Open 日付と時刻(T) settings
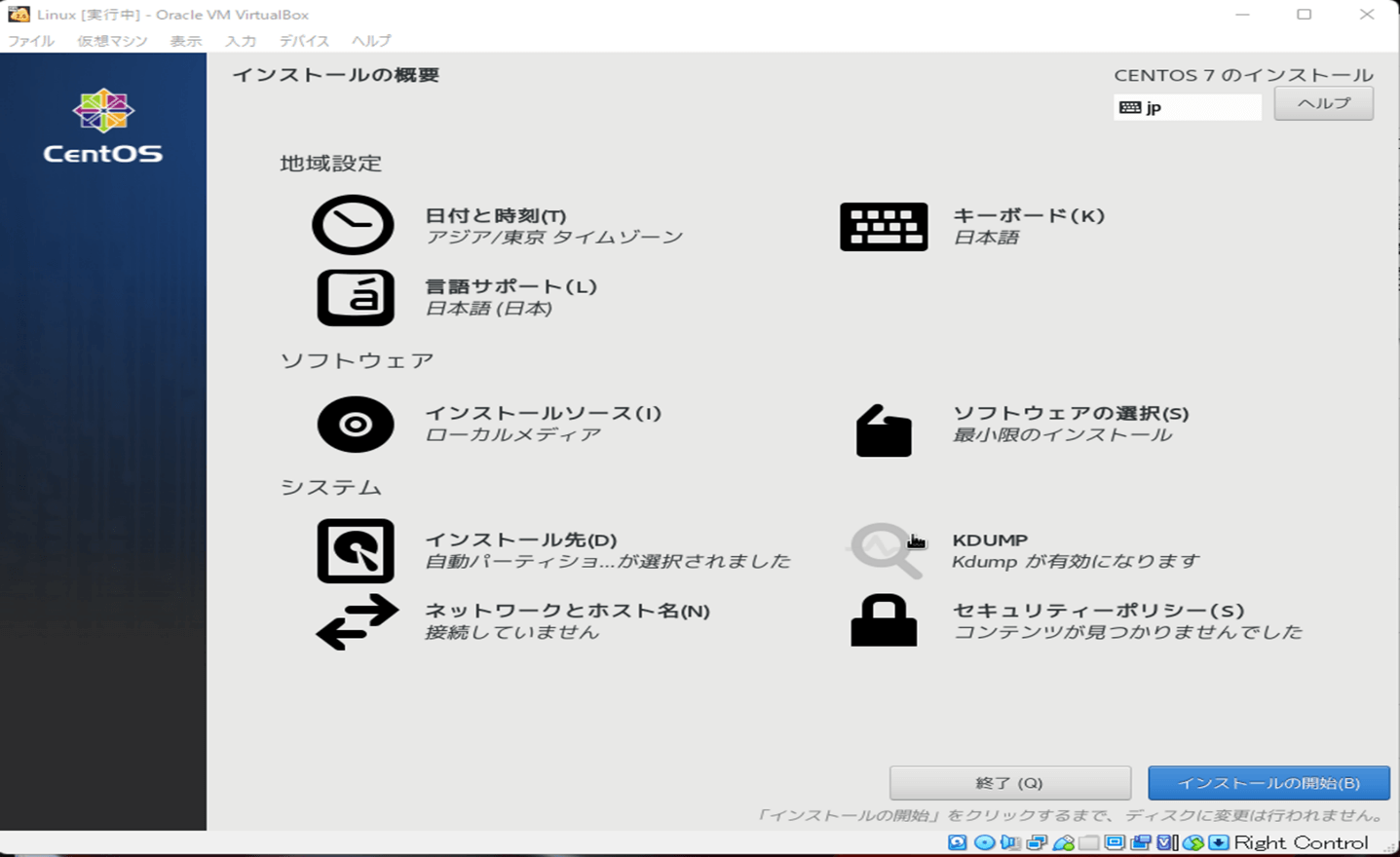This screenshot has height=857, width=1400. point(496,215)
